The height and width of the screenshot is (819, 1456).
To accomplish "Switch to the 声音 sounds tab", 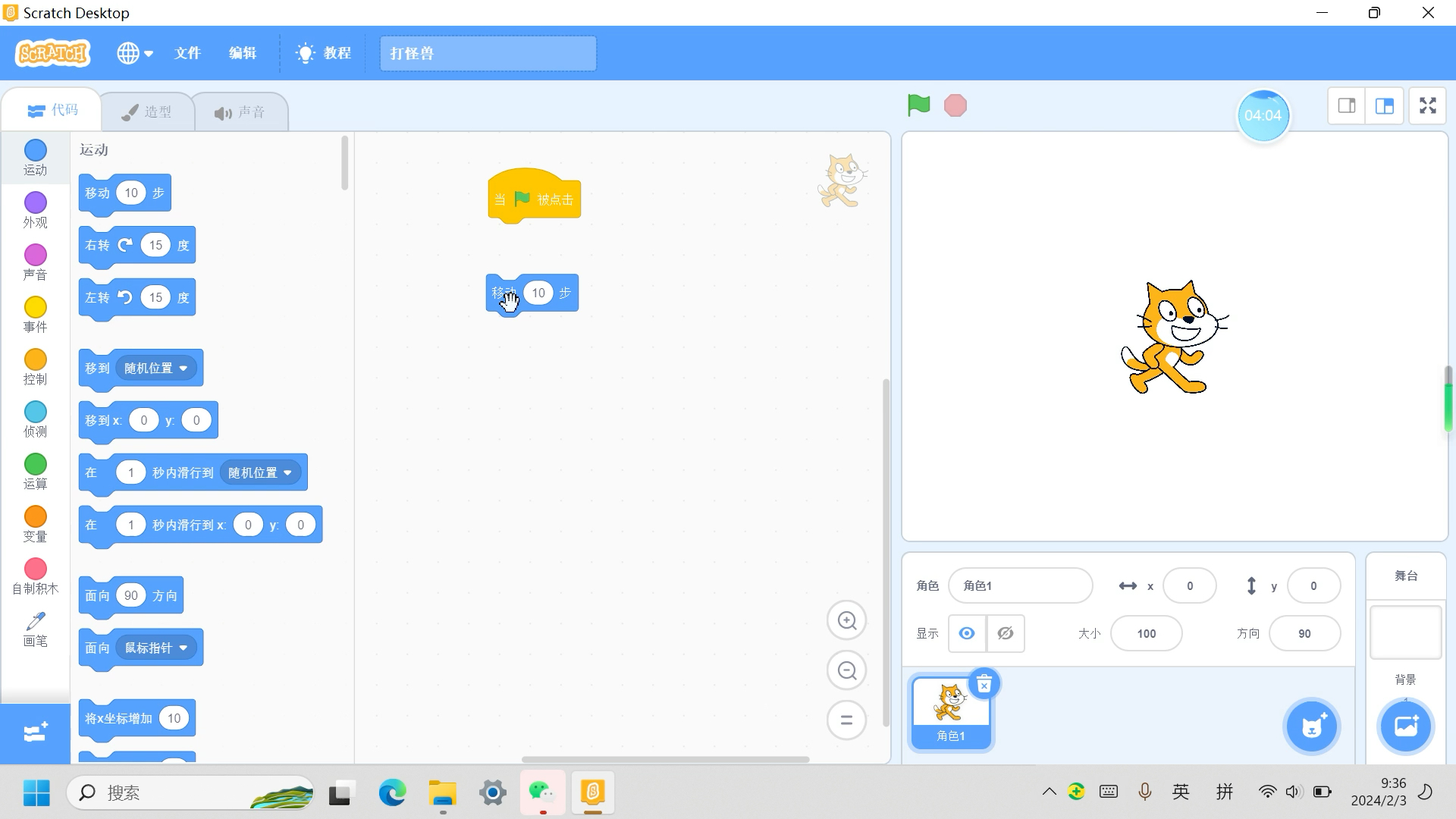I will pyautogui.click(x=240, y=112).
